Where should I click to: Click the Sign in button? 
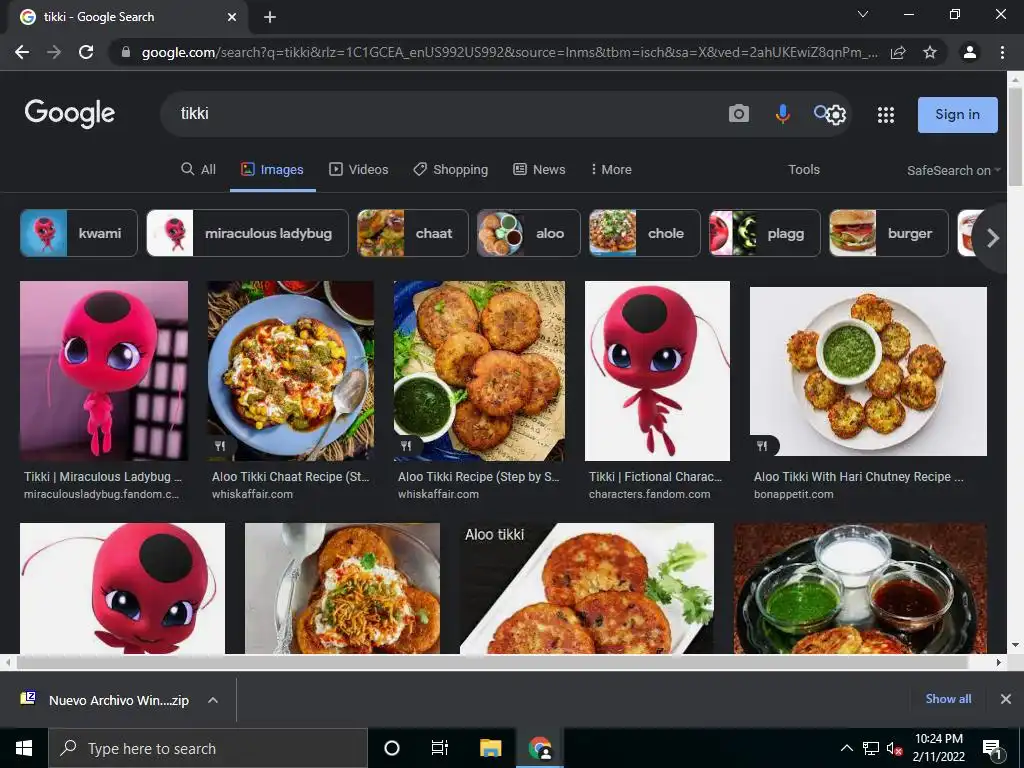(x=957, y=115)
